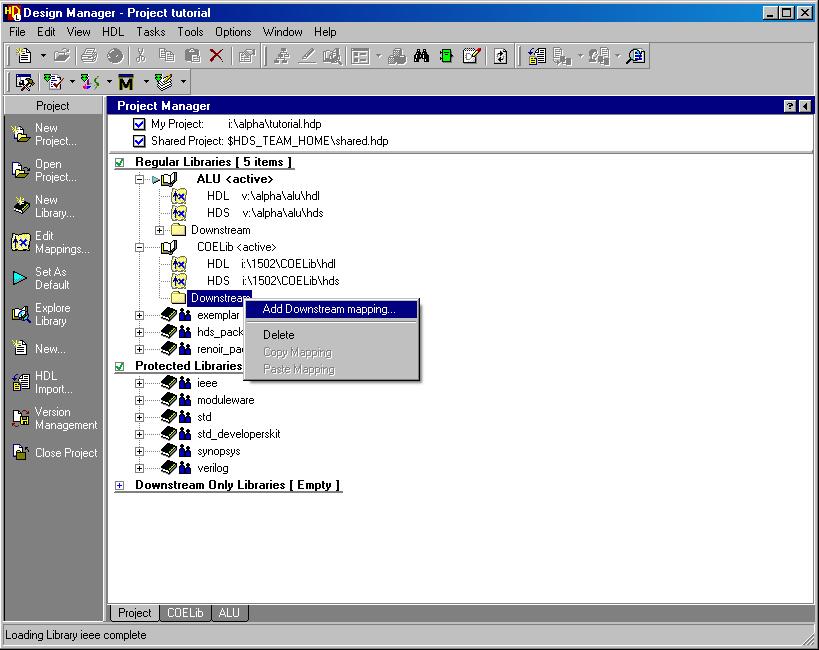
Task: Uncheck the Shared Project checkbox
Action: point(139,141)
